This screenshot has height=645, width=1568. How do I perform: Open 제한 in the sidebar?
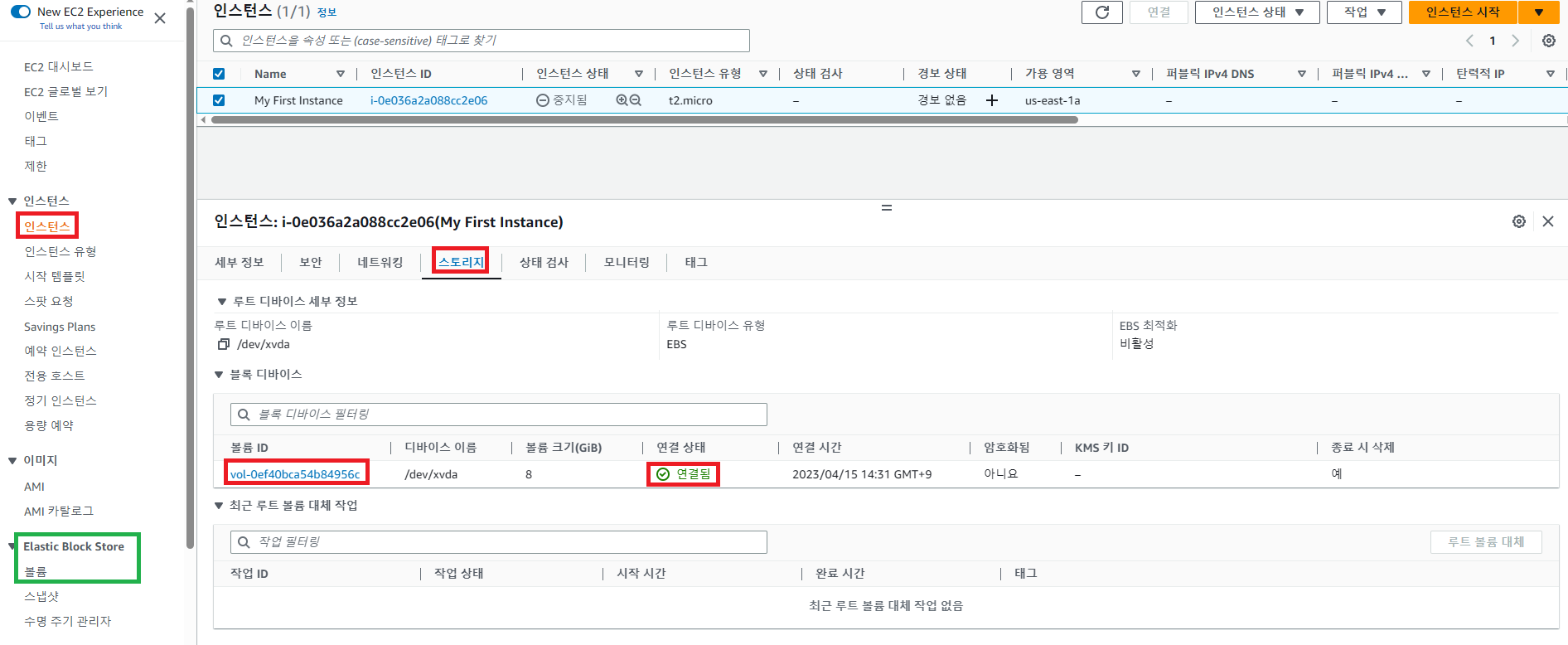36,166
